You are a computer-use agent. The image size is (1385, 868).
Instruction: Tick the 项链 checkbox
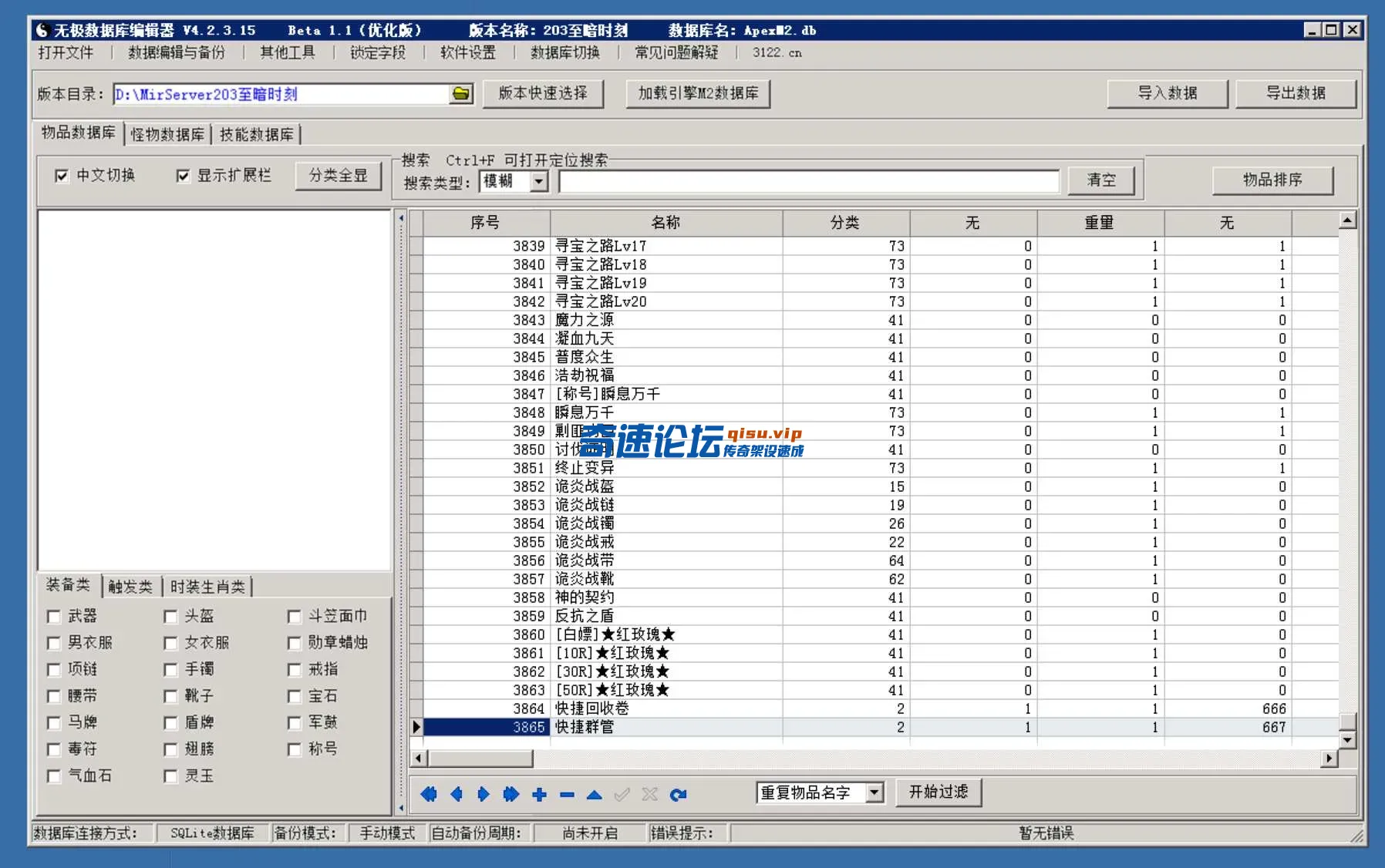click(x=53, y=669)
